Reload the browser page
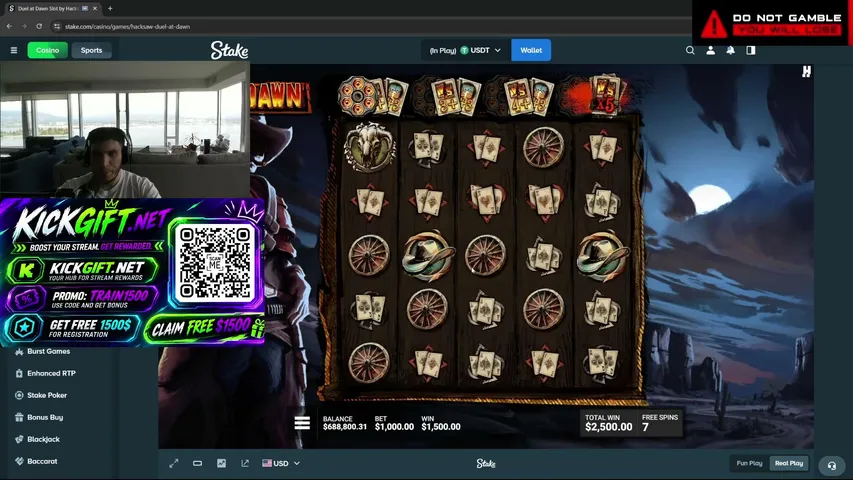 tap(39, 26)
